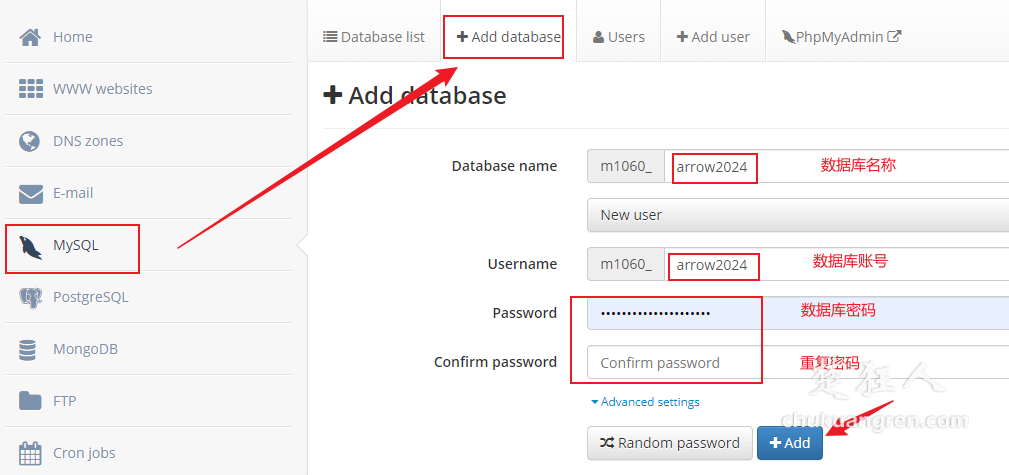Screen dimensions: 1009x475
Task: Switch to the Database list tab
Action: [374, 37]
